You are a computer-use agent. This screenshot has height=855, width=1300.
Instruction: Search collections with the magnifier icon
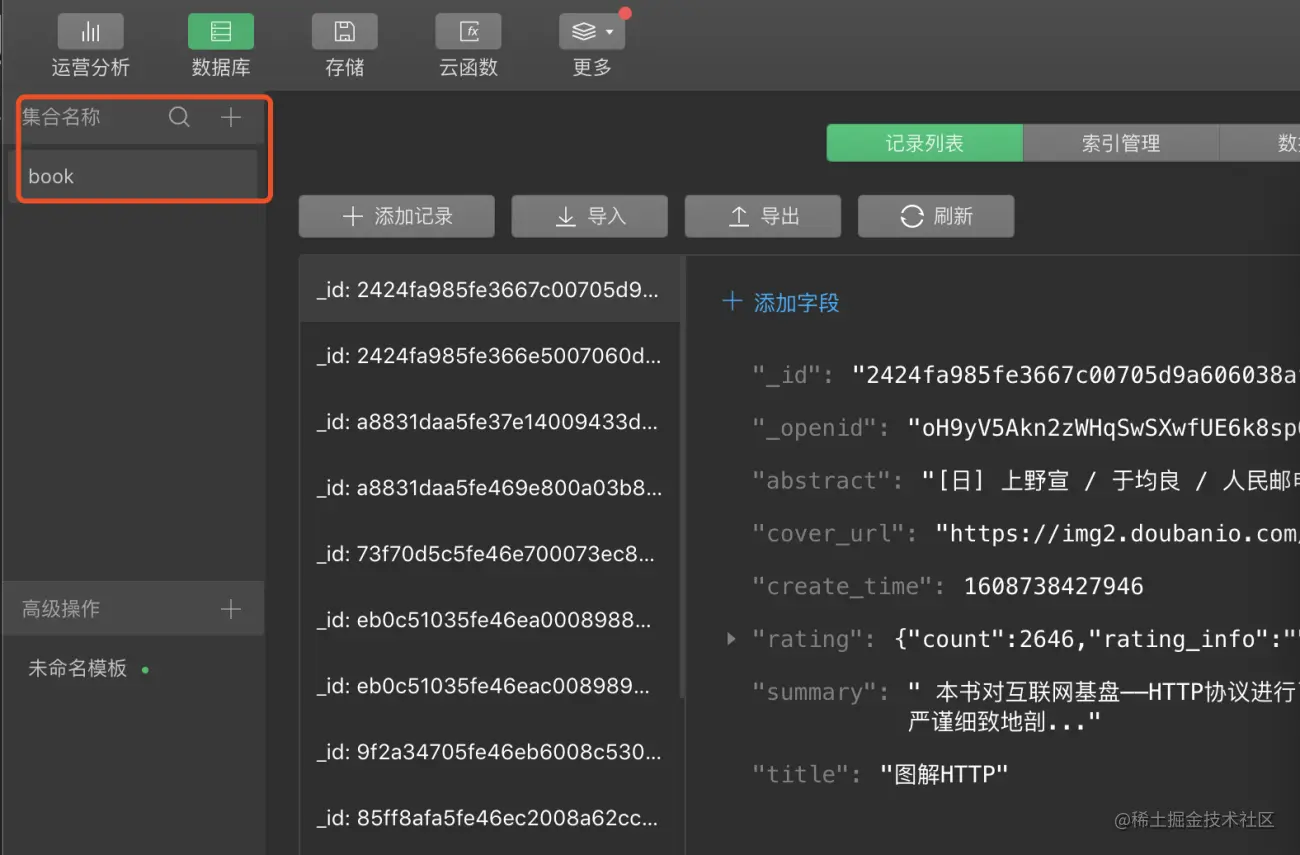tap(179, 117)
